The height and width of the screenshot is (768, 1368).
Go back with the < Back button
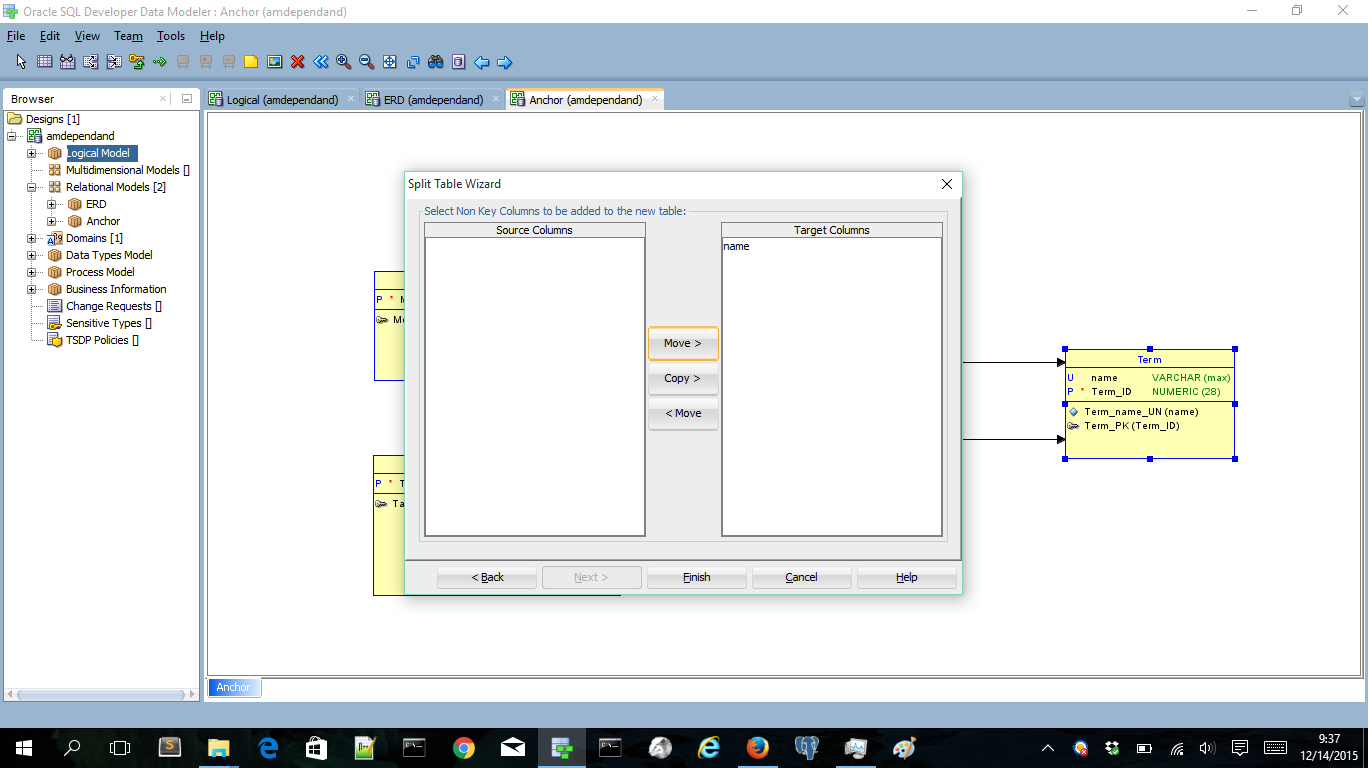coord(487,577)
